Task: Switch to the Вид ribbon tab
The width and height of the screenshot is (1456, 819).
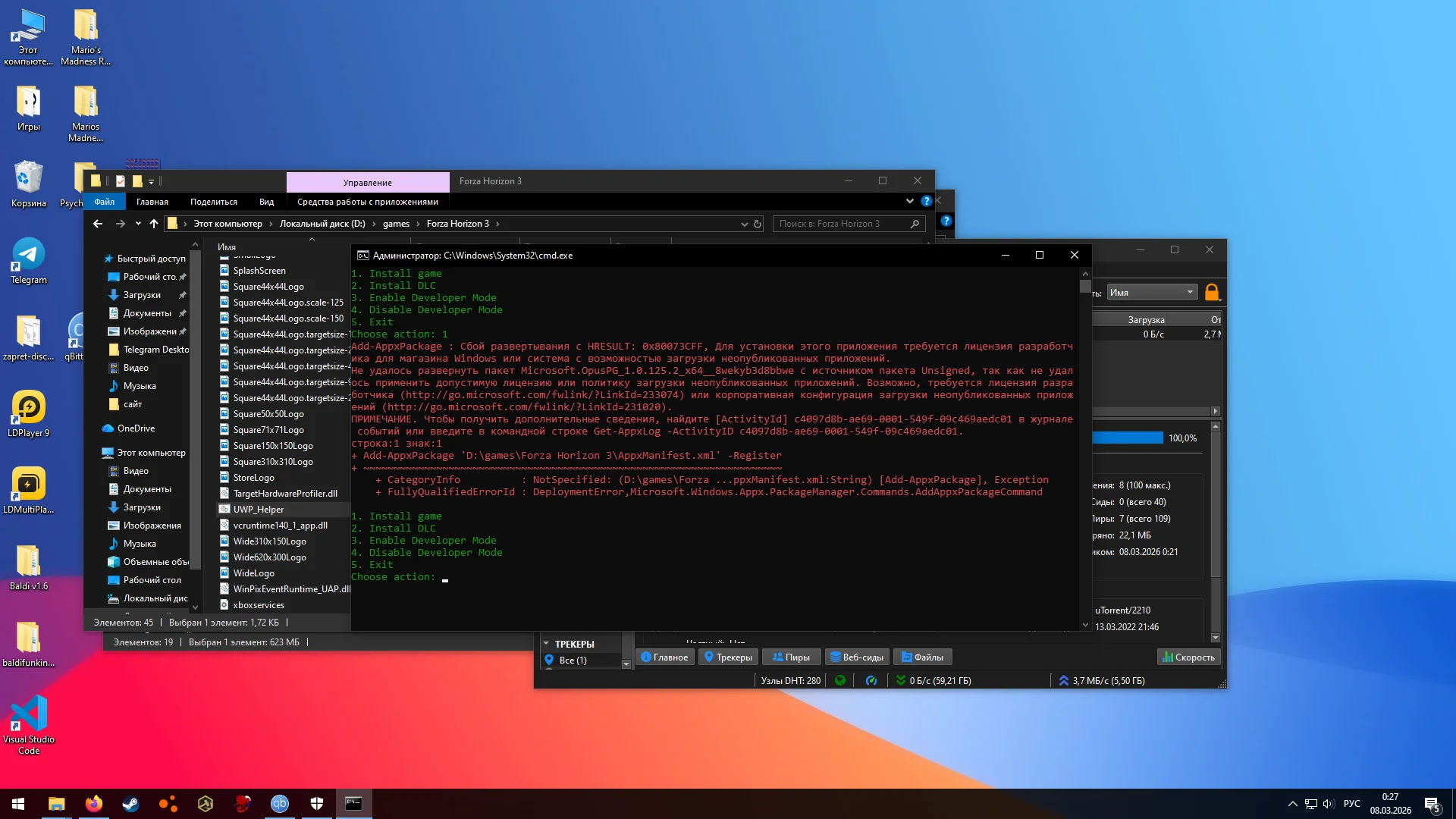Action: coord(266,202)
